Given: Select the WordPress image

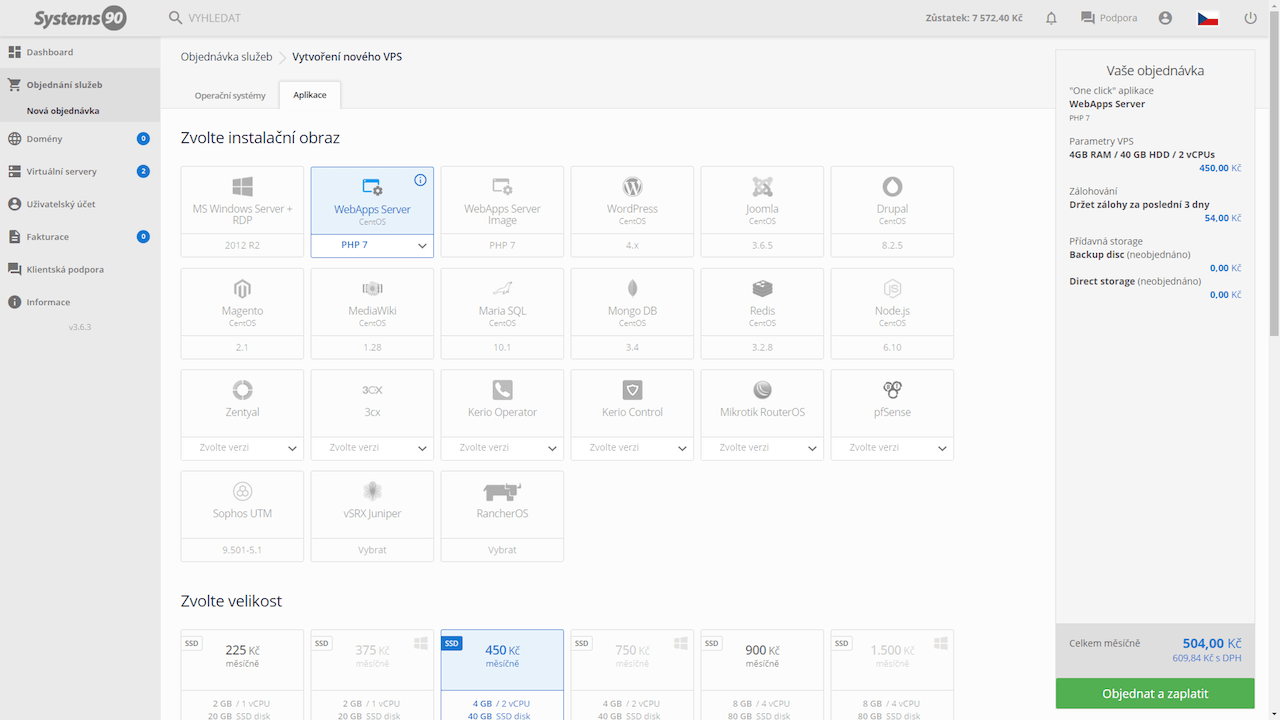Looking at the screenshot, I should 632,212.
